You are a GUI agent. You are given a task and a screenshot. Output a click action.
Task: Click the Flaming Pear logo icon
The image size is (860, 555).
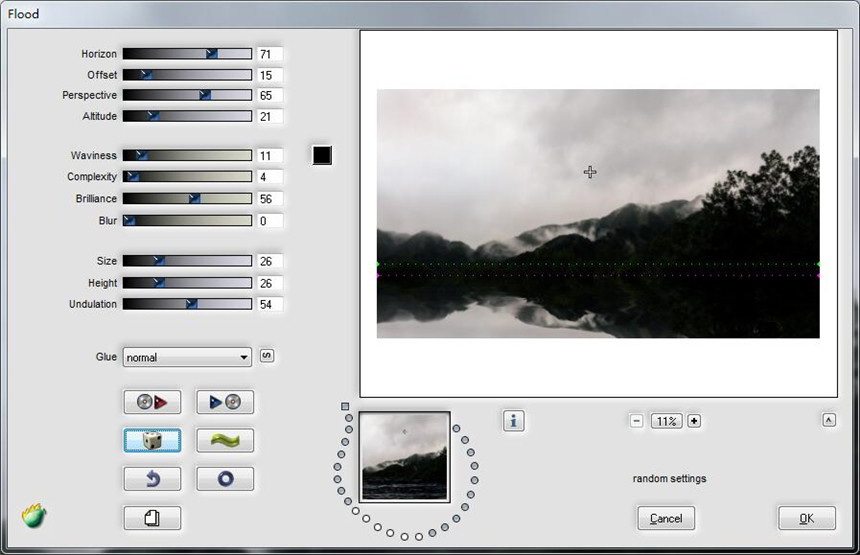coord(35,517)
